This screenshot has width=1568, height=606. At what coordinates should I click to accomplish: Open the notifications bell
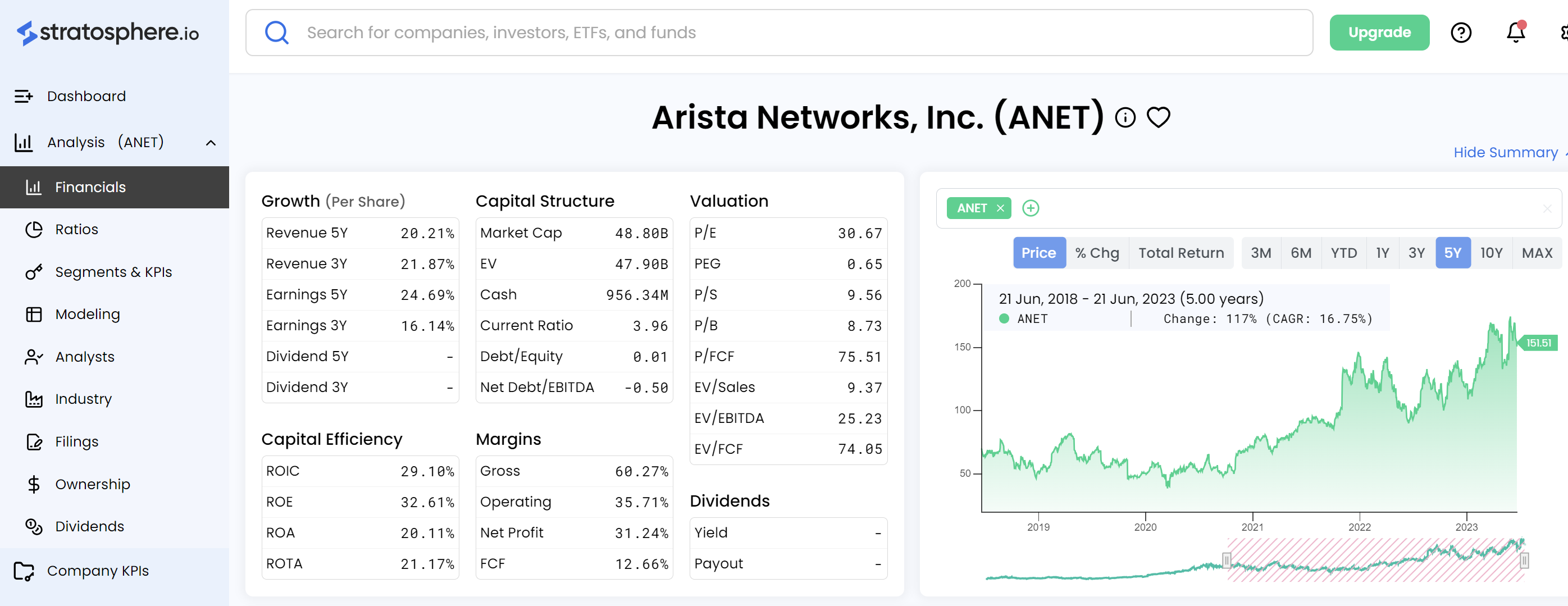tap(1516, 31)
